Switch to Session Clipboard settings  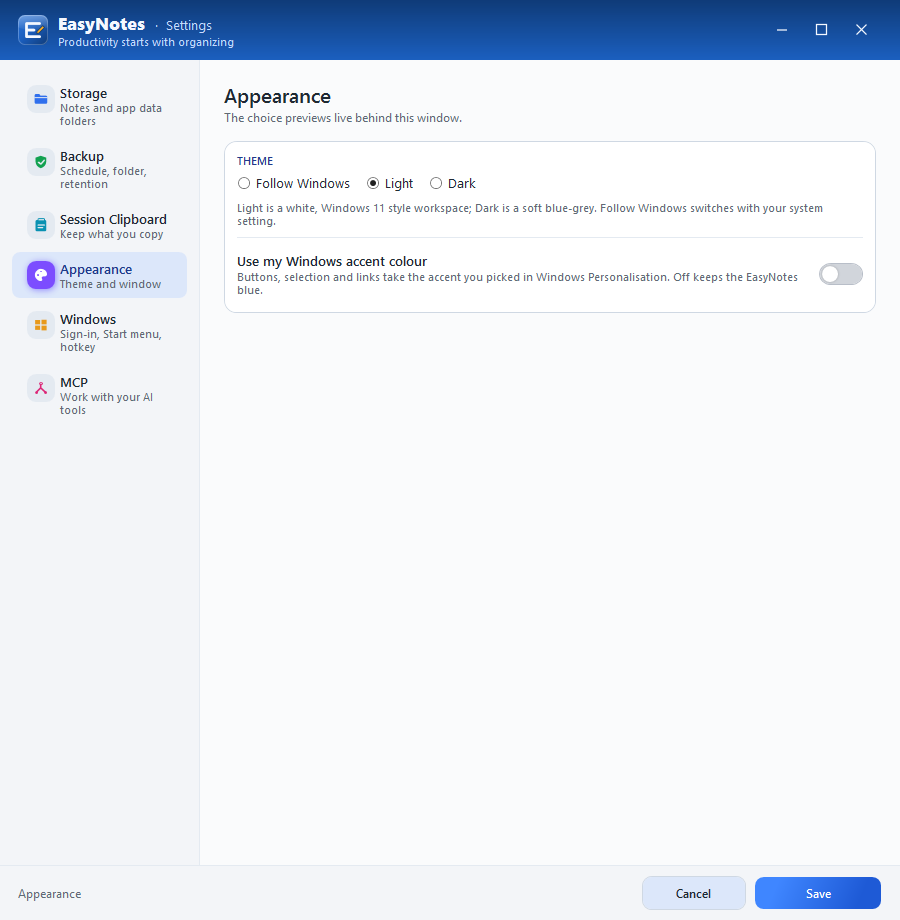(x=100, y=225)
